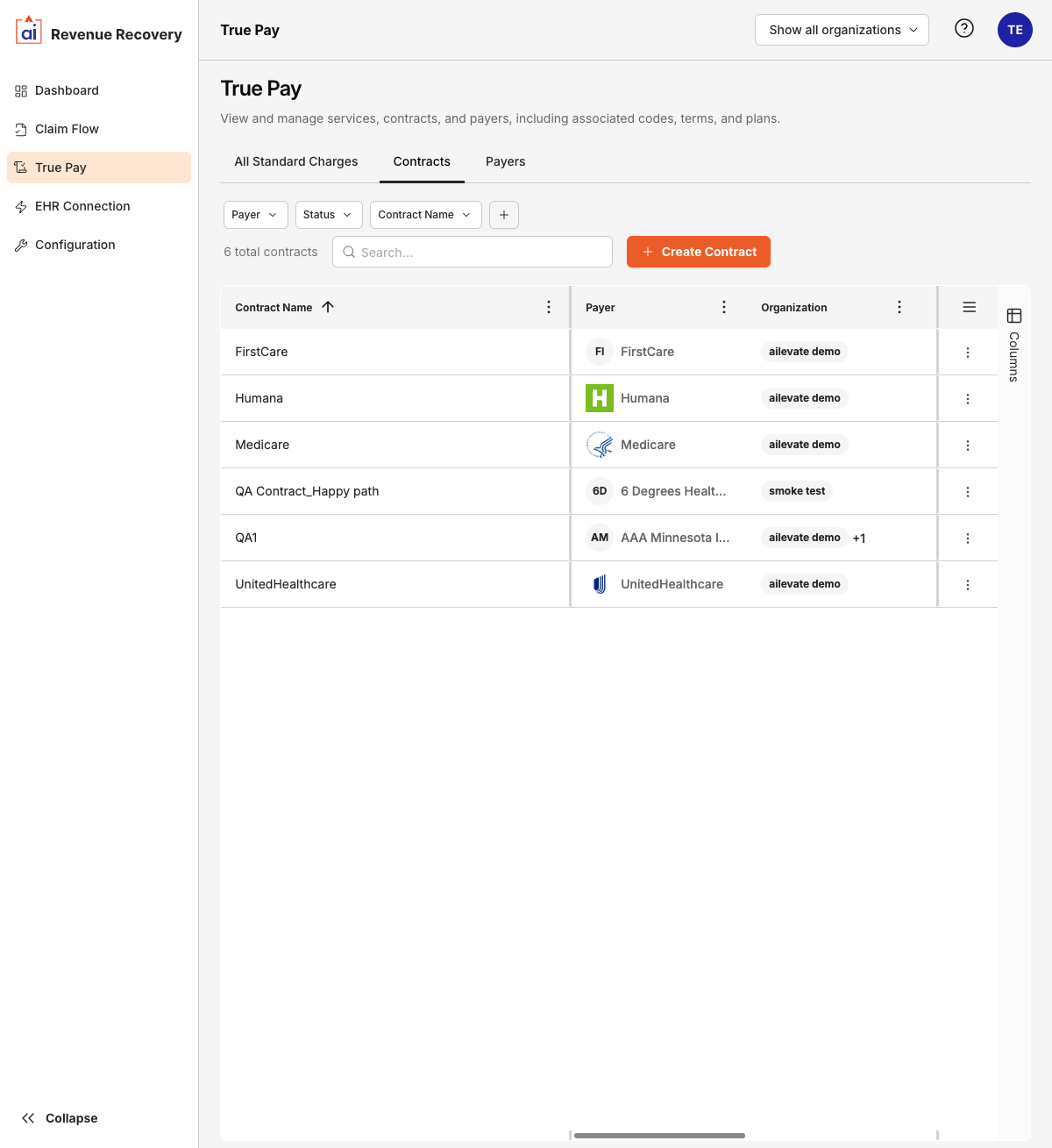
Task: Open the All Standard Charges tab
Action: 295,161
